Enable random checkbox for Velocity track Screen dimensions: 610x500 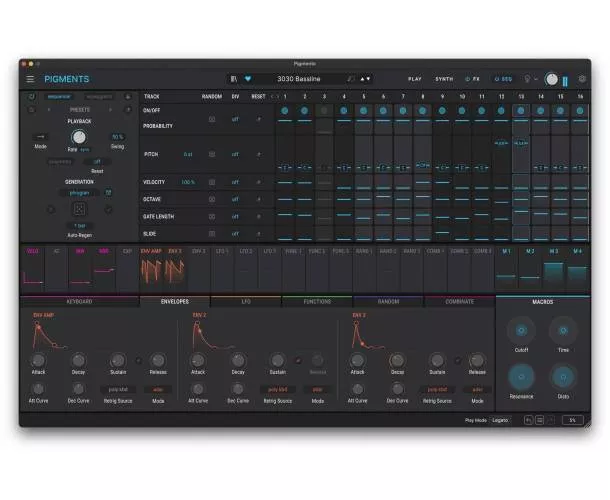pyautogui.click(x=211, y=183)
